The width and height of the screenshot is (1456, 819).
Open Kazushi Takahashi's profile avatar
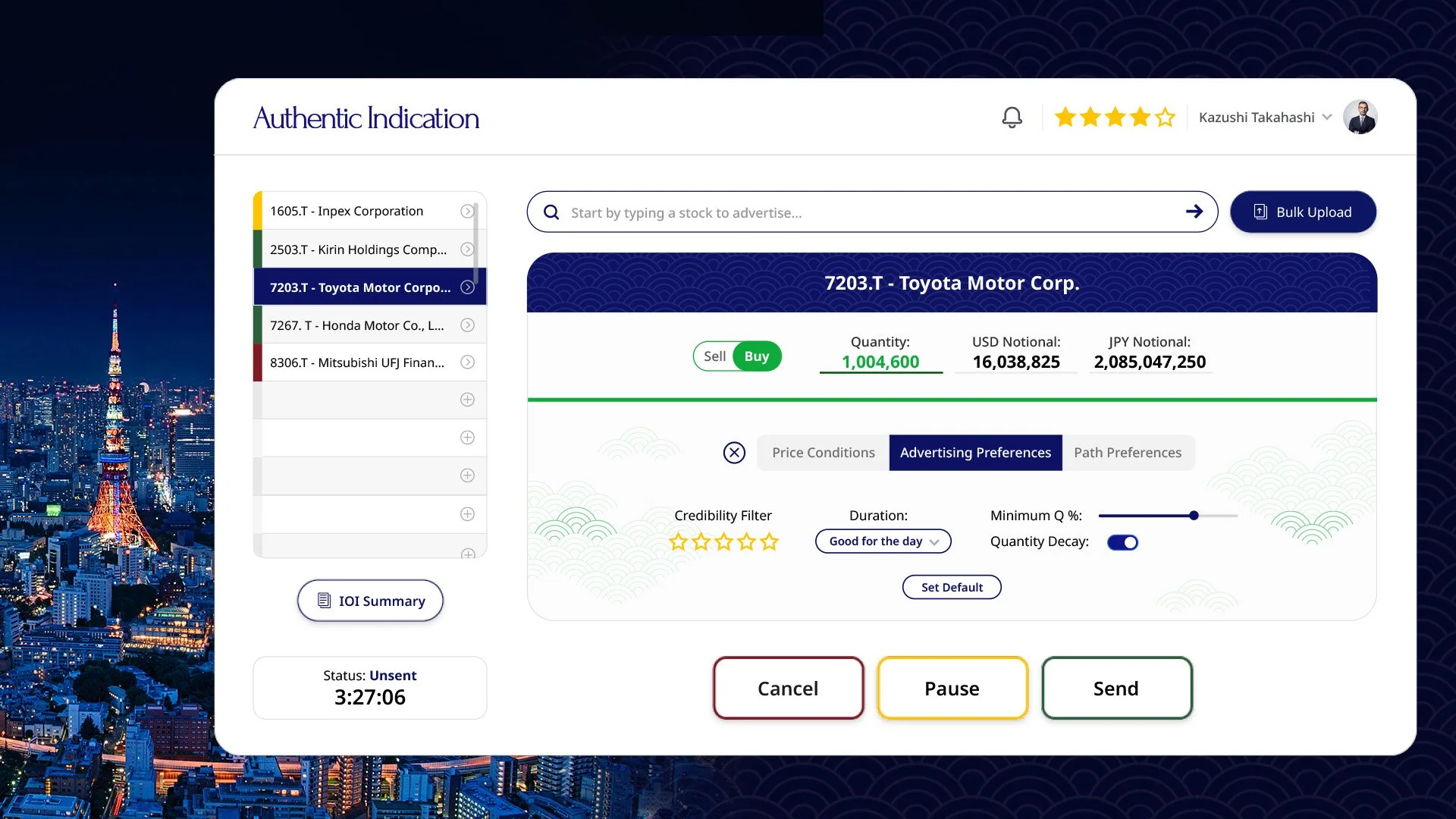1361,116
